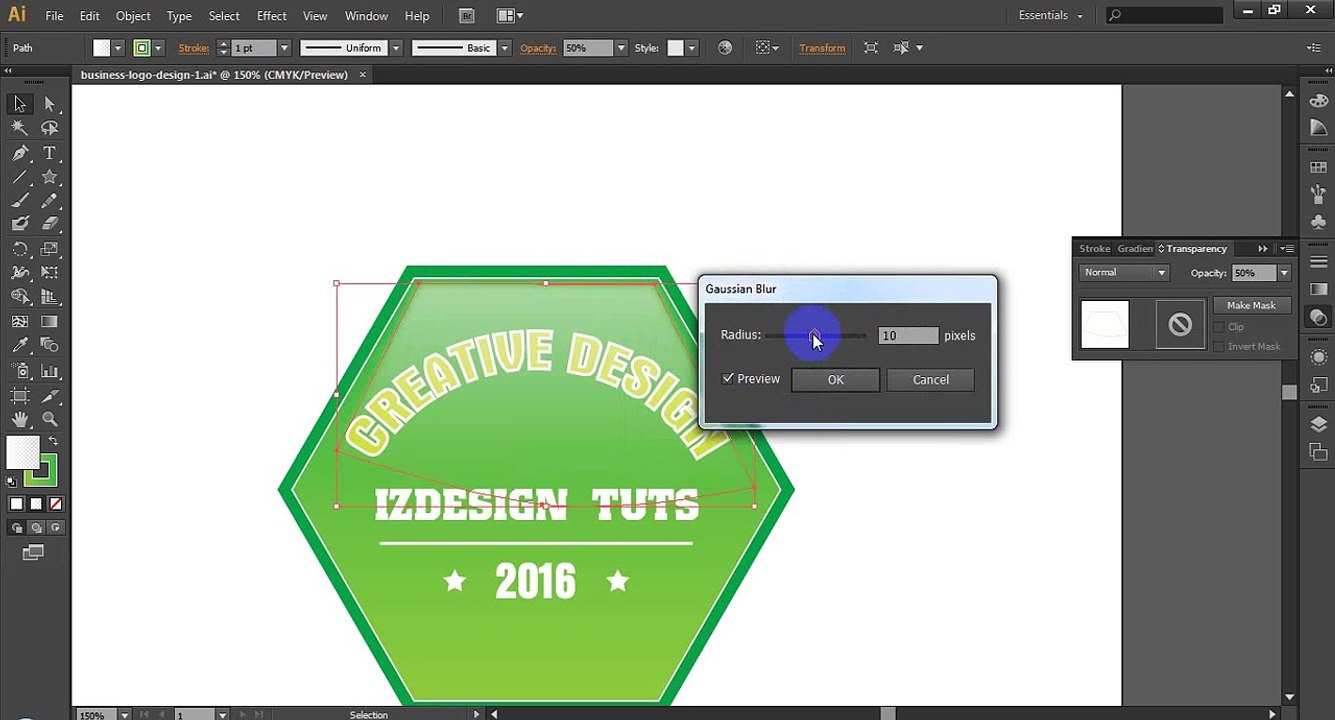Screen dimensions: 1335x720
Task: Select the Selection (black arrow) tool
Action: 20,104
